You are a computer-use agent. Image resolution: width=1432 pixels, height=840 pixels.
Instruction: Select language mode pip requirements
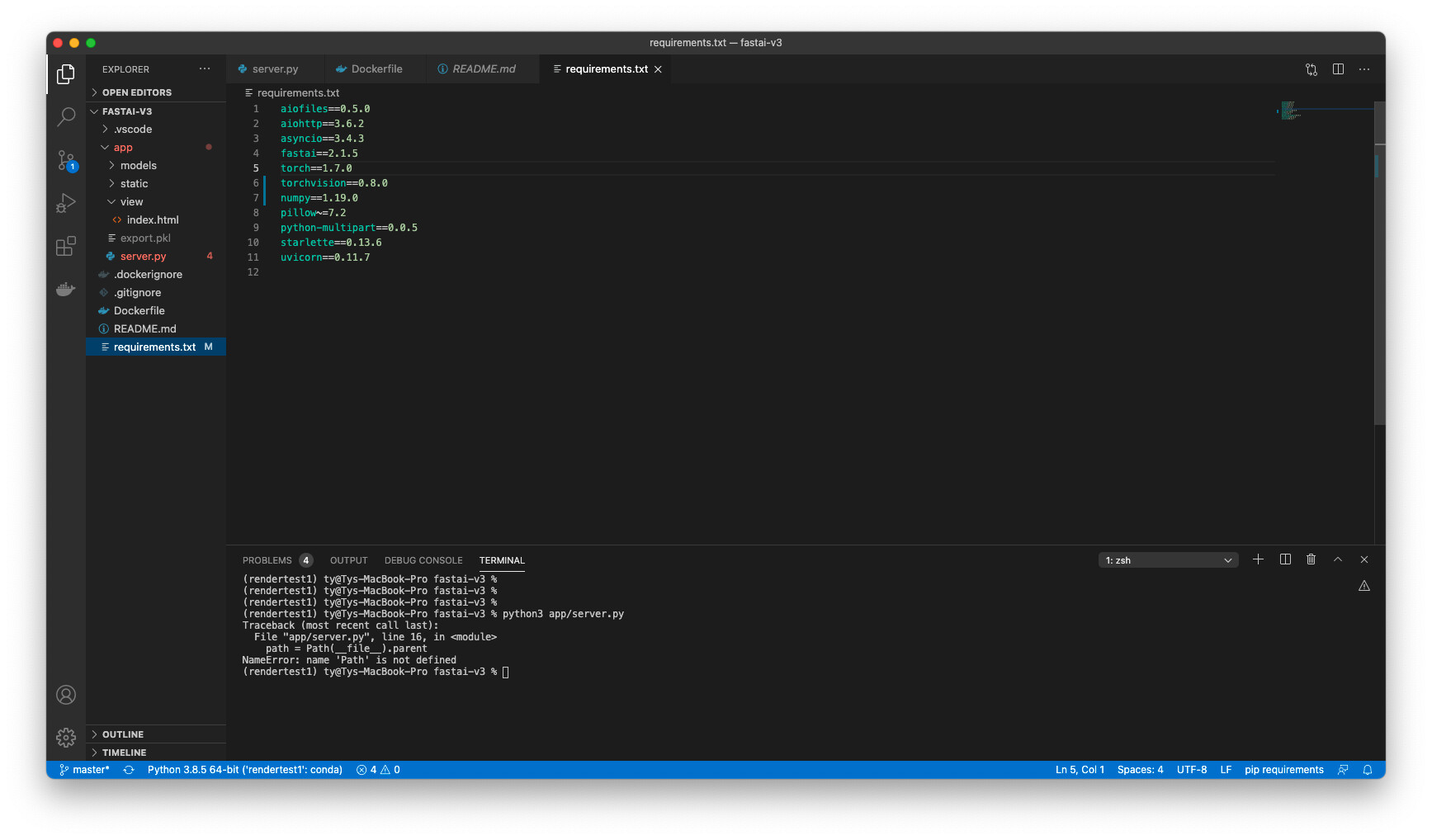[x=1283, y=770]
